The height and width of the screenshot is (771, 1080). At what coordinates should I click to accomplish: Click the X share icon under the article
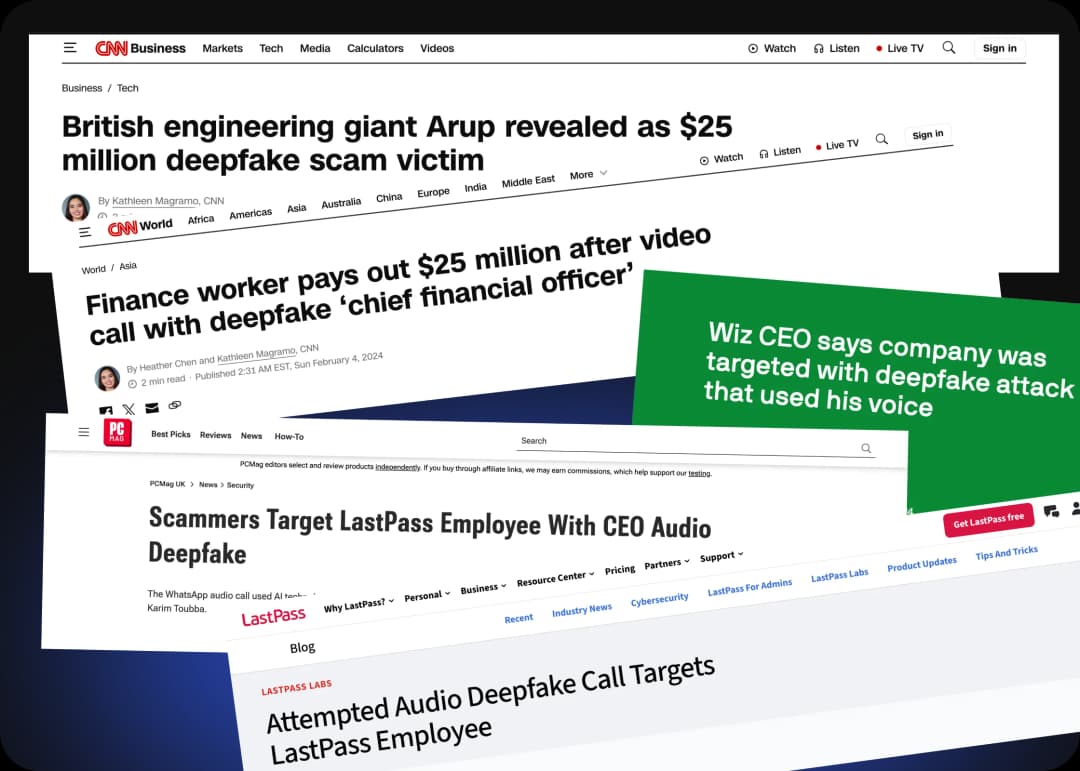point(129,409)
